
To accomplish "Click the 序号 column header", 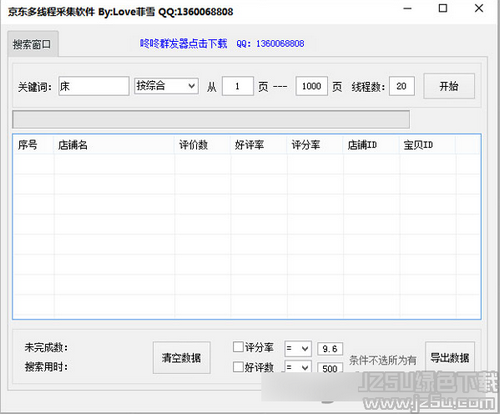I will tap(33, 145).
